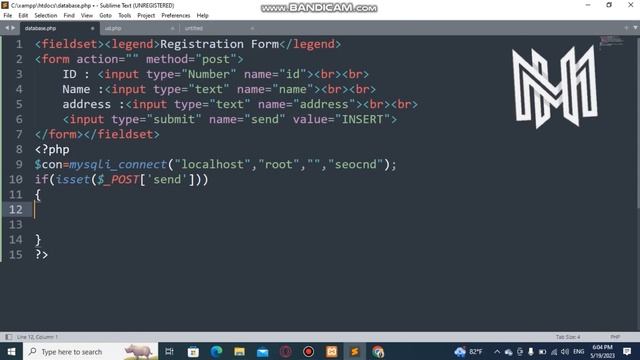Go to next tab with right arrow
Image resolution: width=640 pixels, height=360 pixels.
point(13,28)
